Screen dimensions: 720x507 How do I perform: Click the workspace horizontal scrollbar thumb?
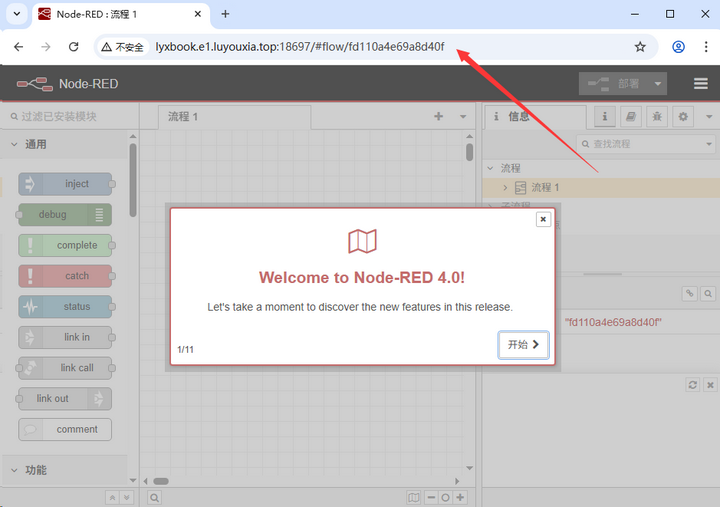(161, 481)
